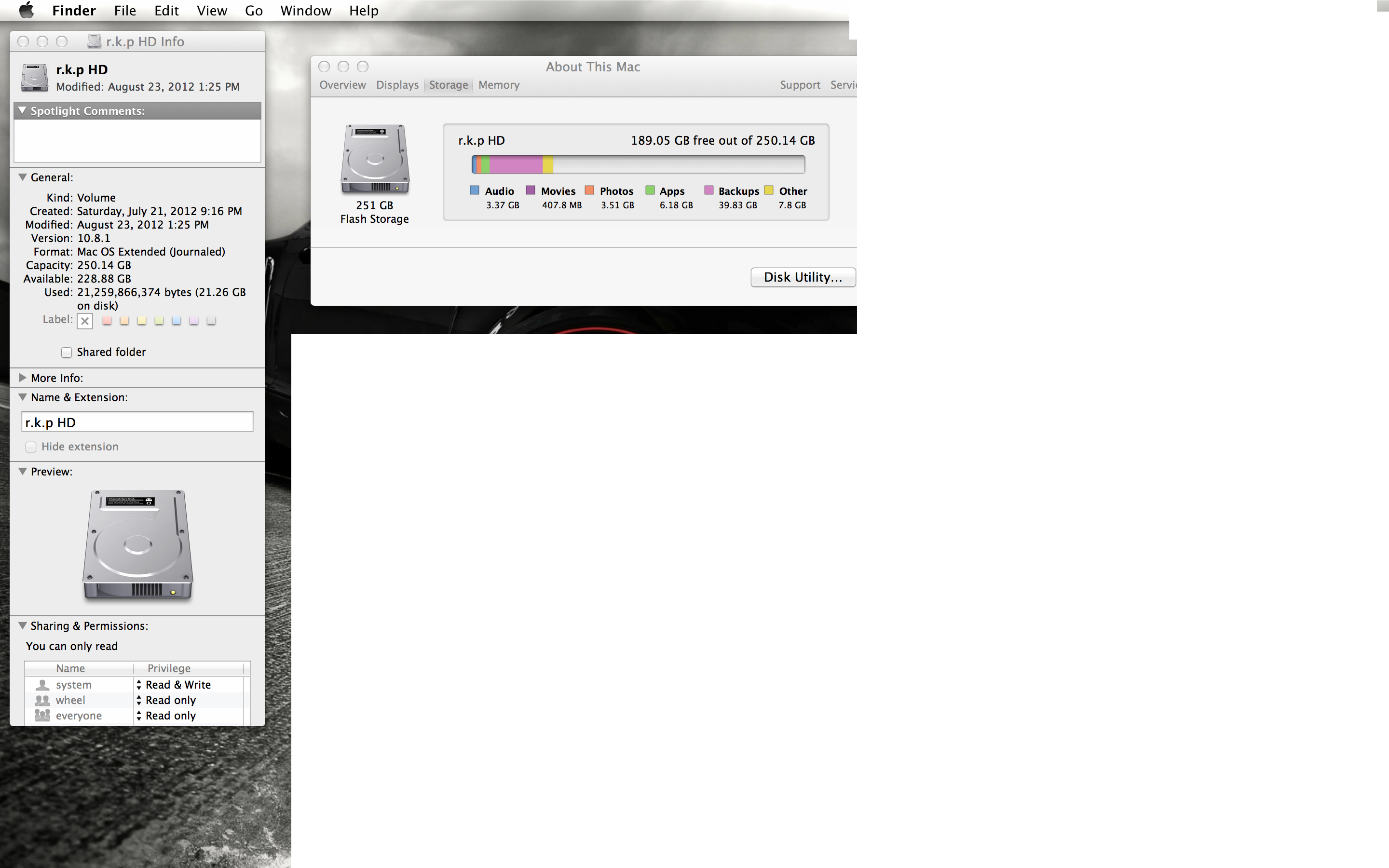Open the Finder menu

pos(74,10)
